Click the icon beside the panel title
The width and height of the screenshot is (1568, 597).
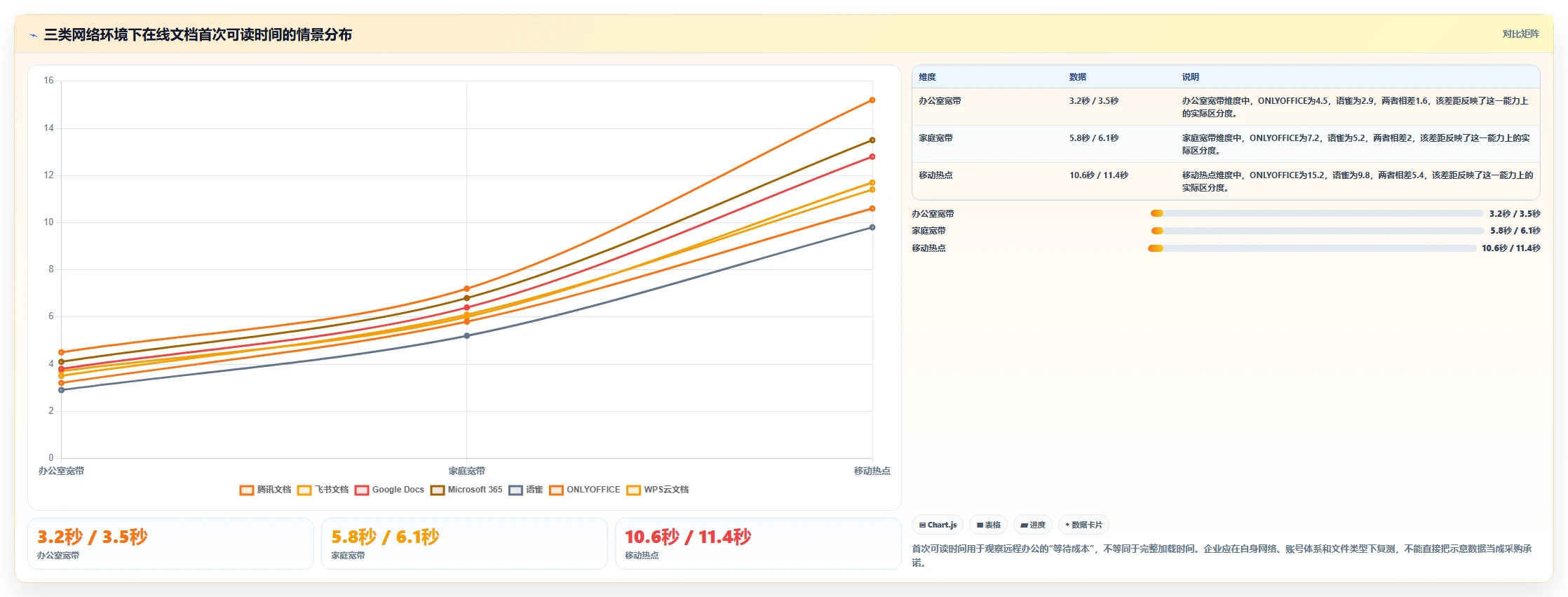coord(33,35)
